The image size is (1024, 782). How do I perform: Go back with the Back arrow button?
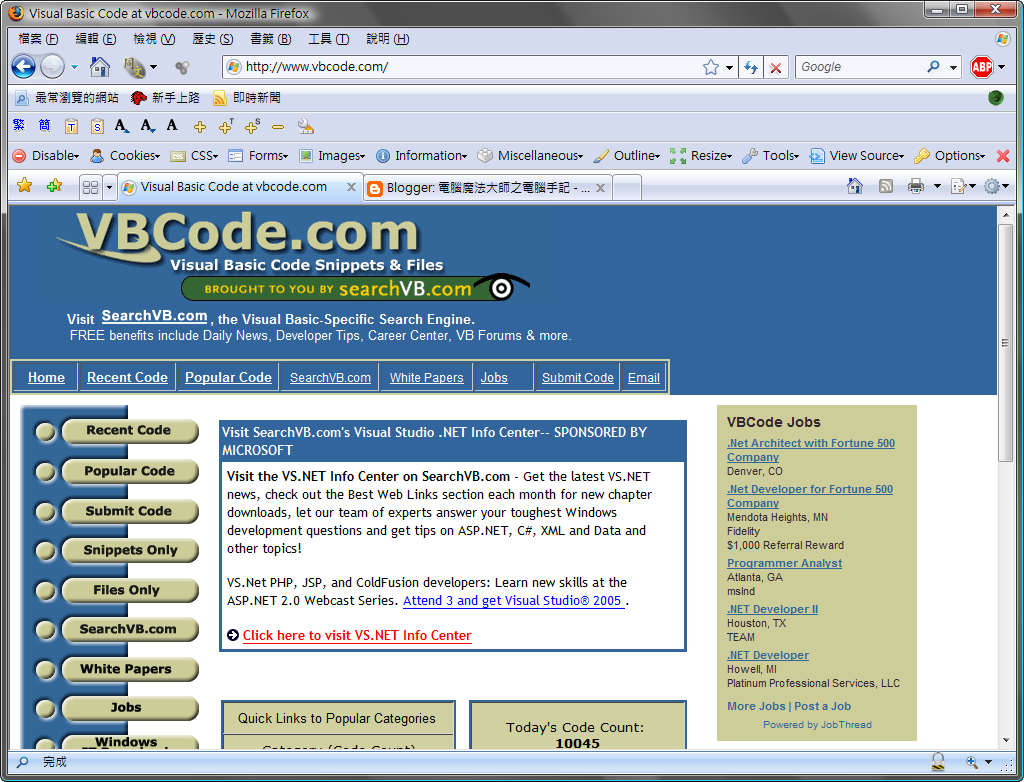pyautogui.click(x=24, y=67)
